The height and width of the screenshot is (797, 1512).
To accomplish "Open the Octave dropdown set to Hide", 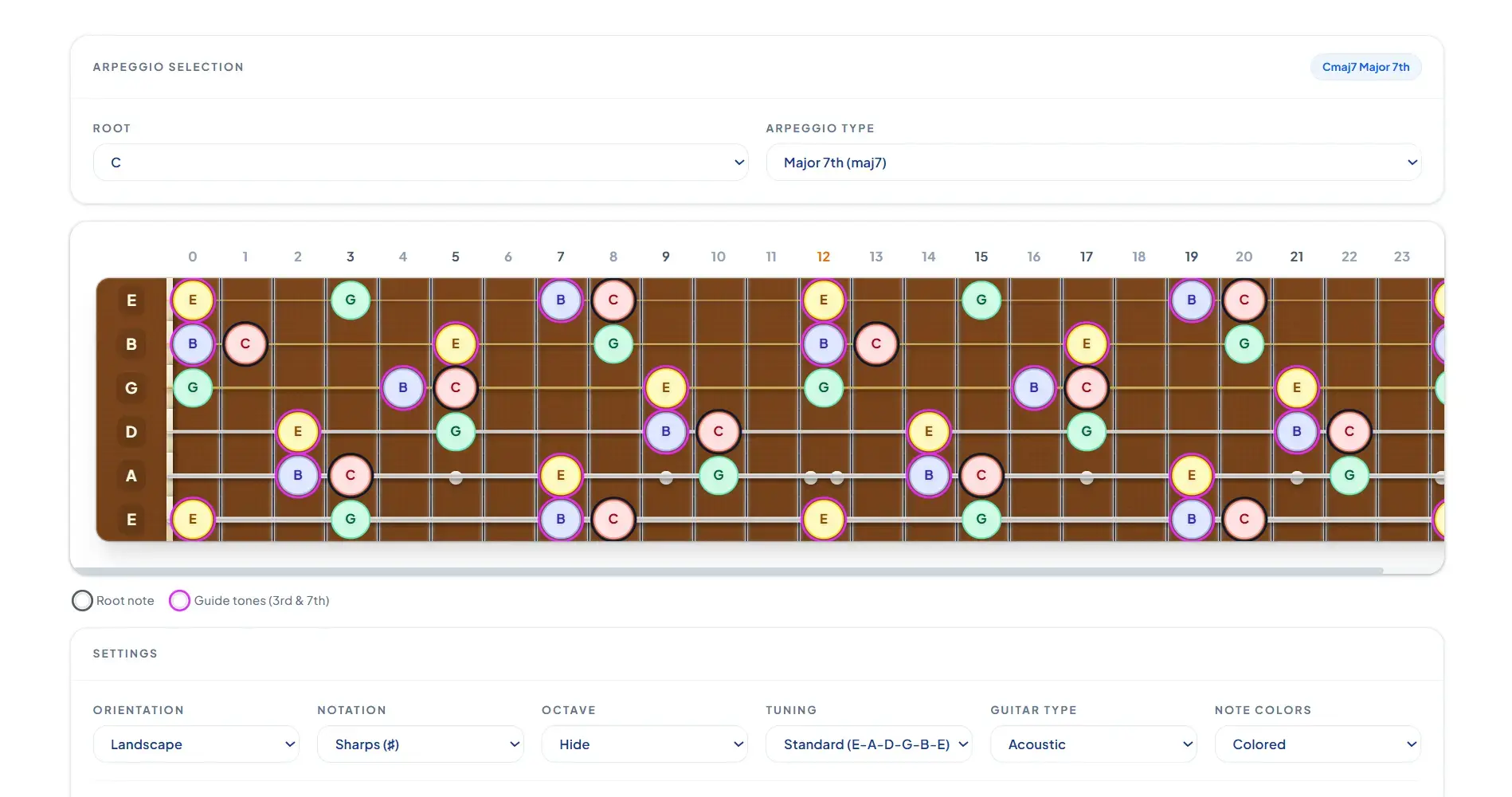I will point(644,744).
